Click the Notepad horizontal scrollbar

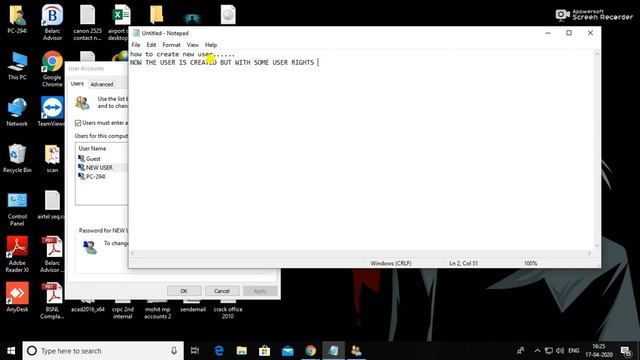[362, 253]
